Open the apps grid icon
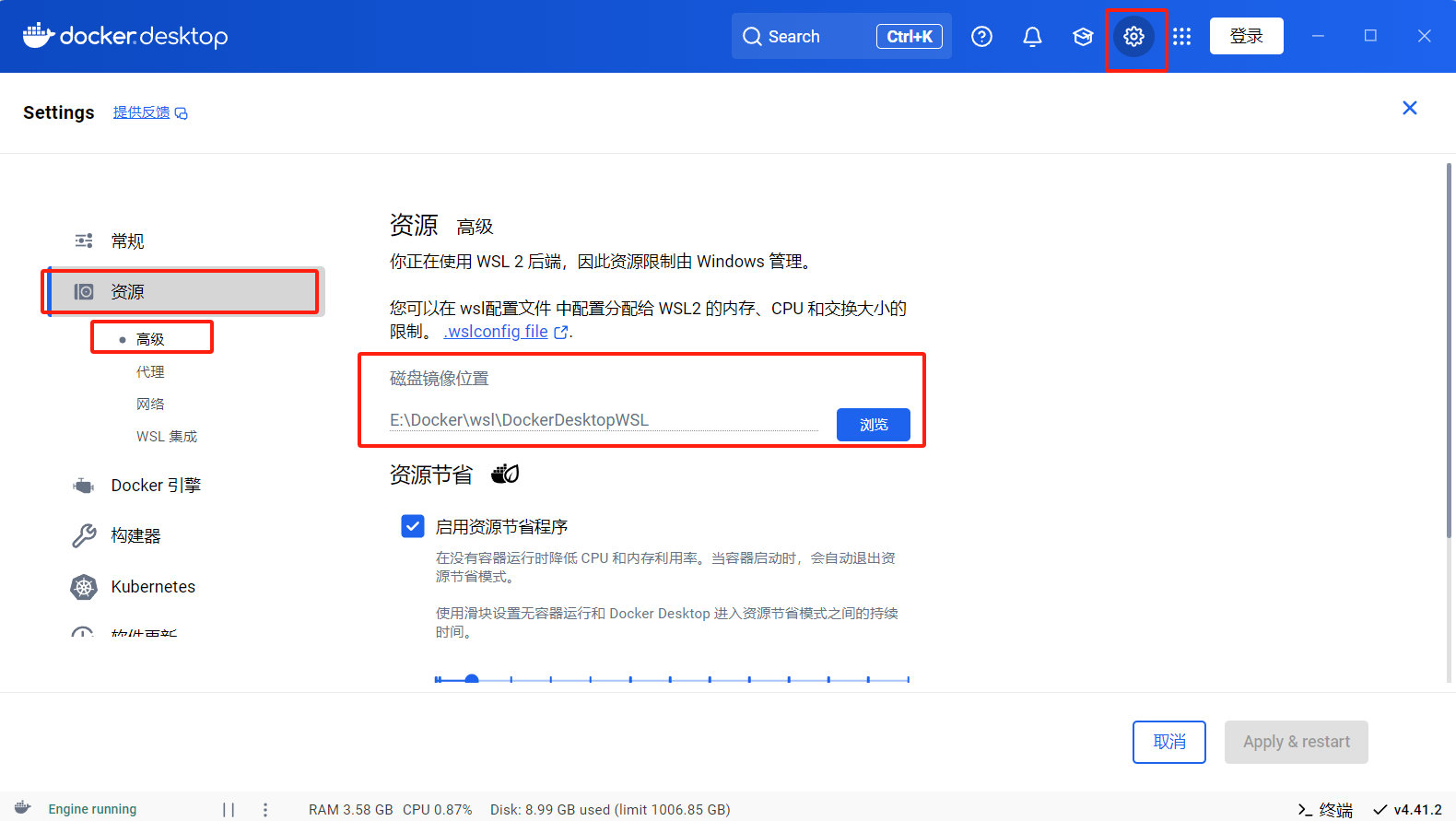Viewport: 1456px width, 821px height. pos(1182,36)
